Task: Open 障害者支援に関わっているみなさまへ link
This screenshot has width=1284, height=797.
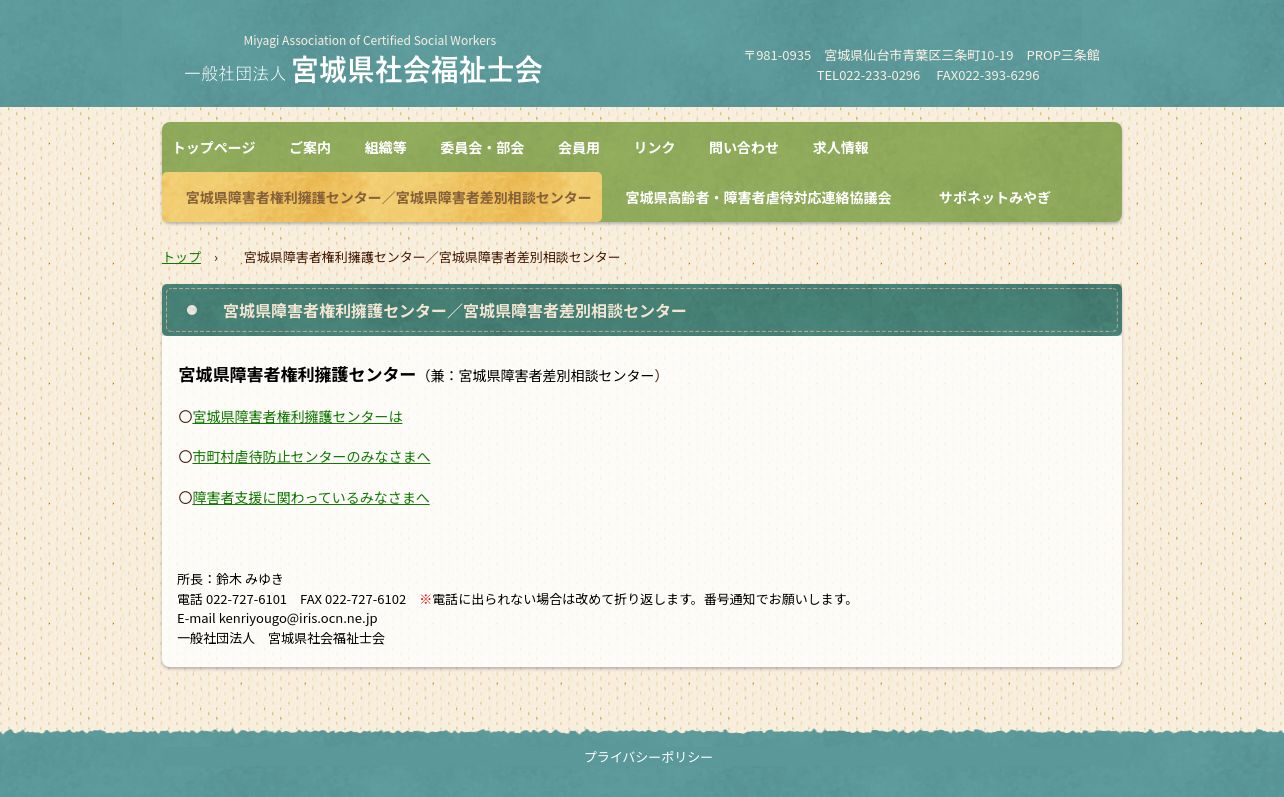Action: 311,498
